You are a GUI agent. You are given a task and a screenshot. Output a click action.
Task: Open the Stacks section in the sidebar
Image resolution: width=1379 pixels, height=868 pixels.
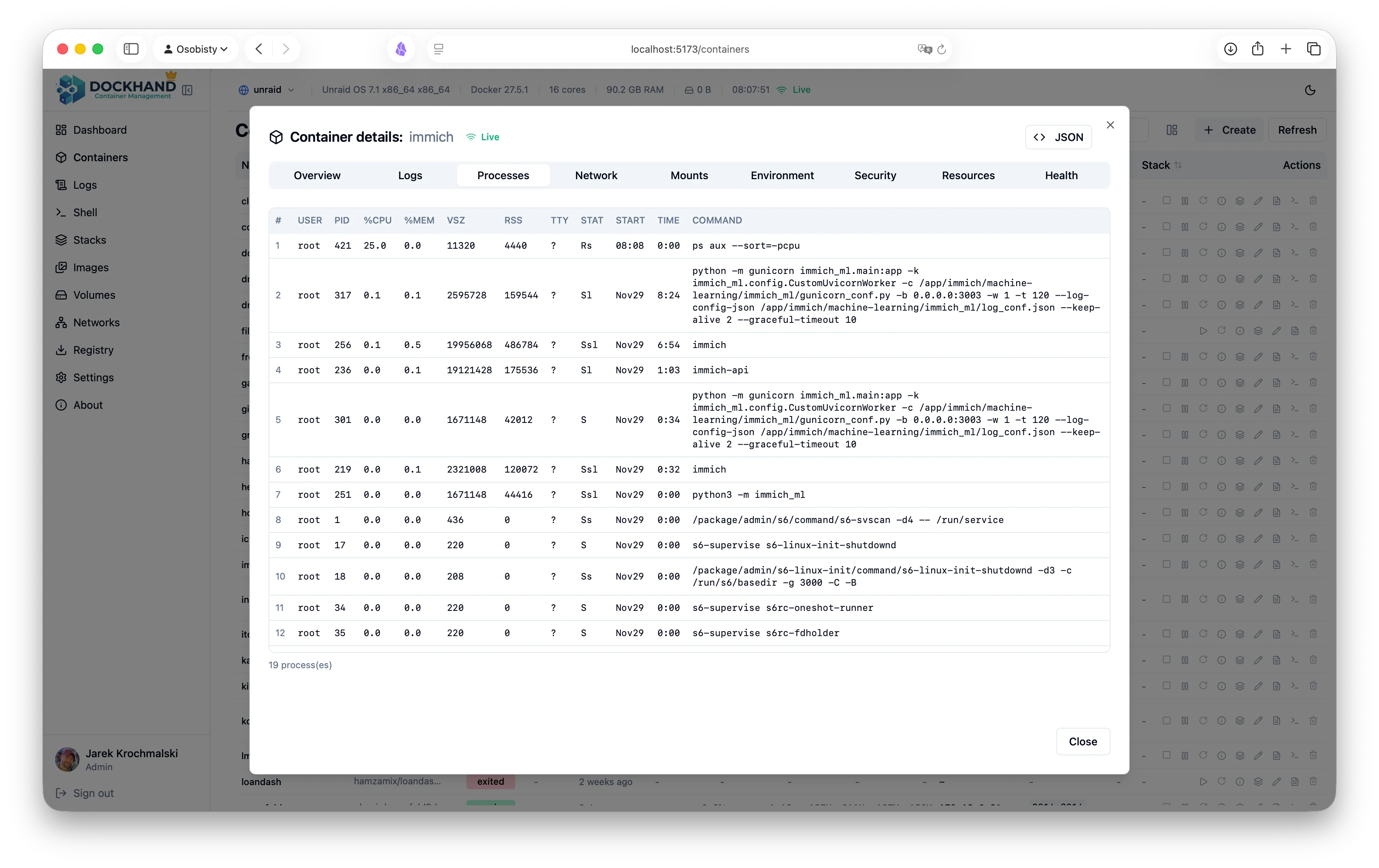coord(90,240)
